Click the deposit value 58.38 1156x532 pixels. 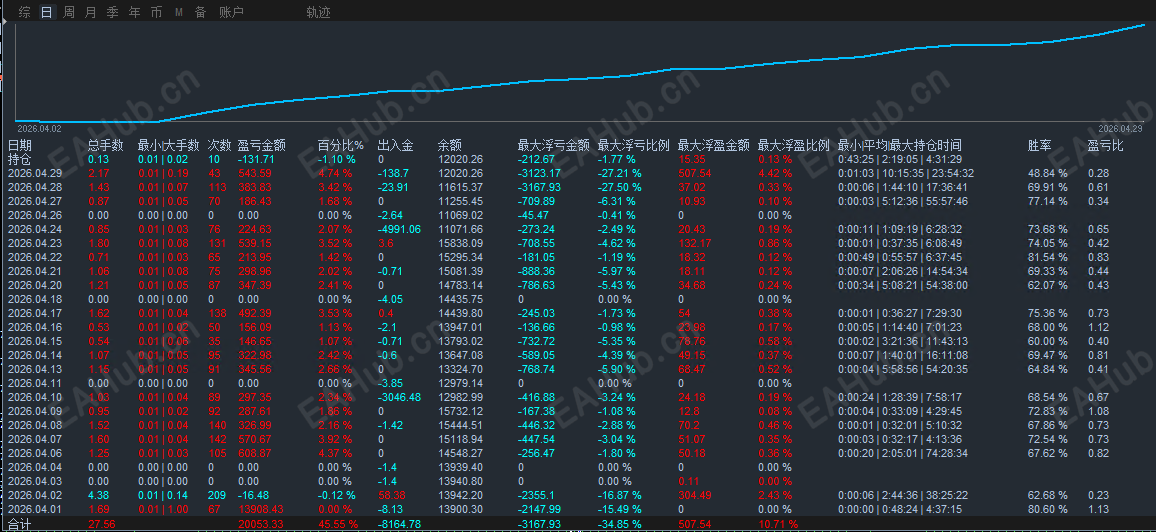(391, 495)
